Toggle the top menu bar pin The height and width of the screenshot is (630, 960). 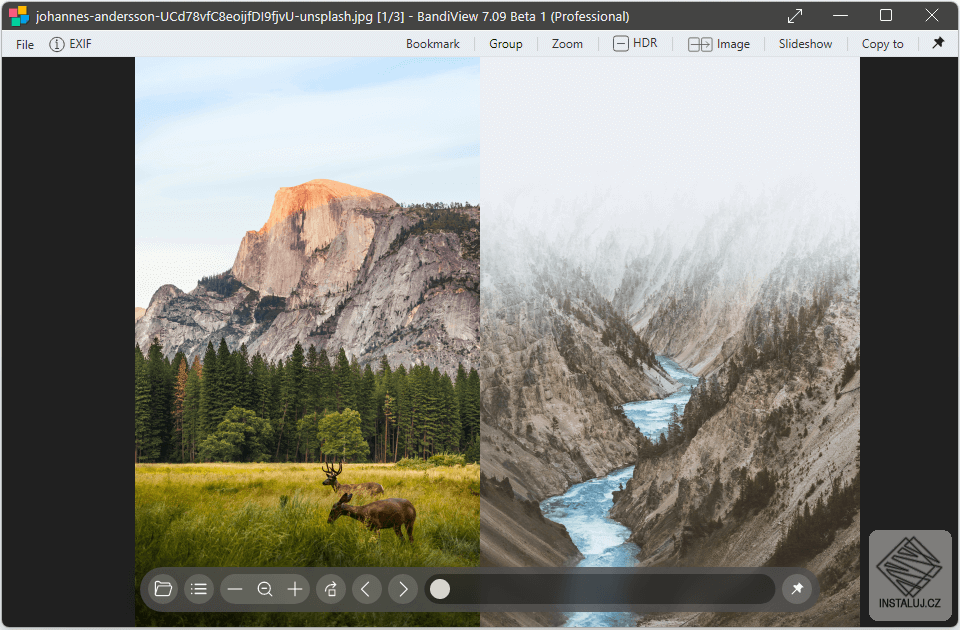[x=938, y=43]
